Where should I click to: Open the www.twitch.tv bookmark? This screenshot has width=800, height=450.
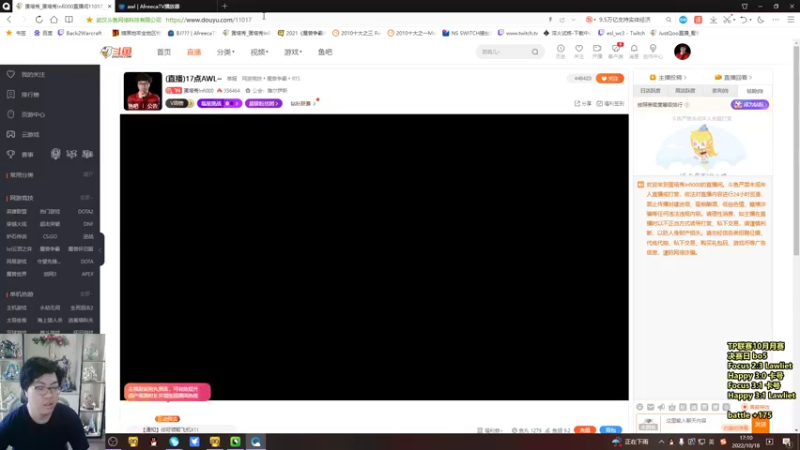pos(517,33)
